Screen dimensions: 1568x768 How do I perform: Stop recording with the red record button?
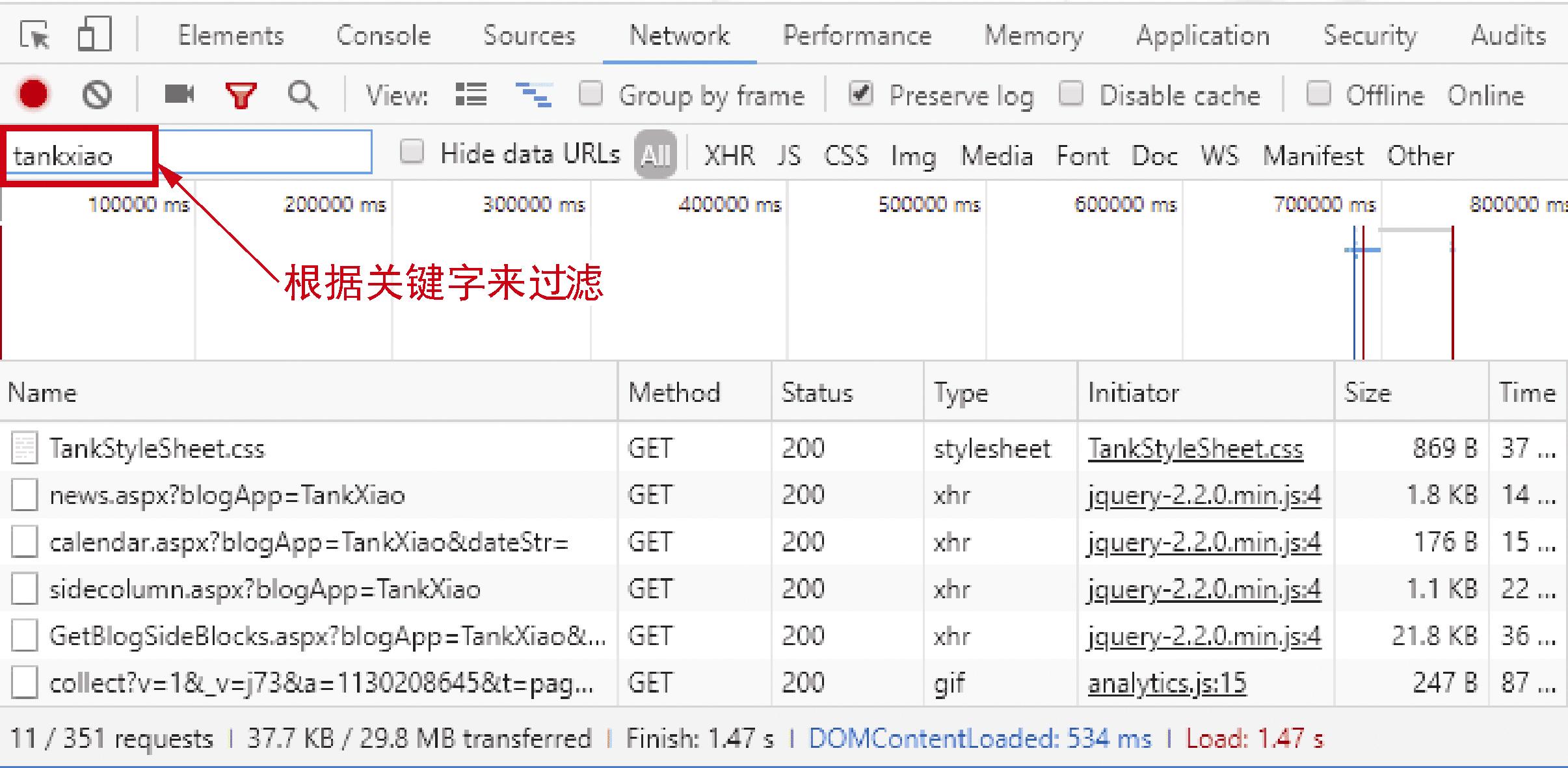[34, 94]
